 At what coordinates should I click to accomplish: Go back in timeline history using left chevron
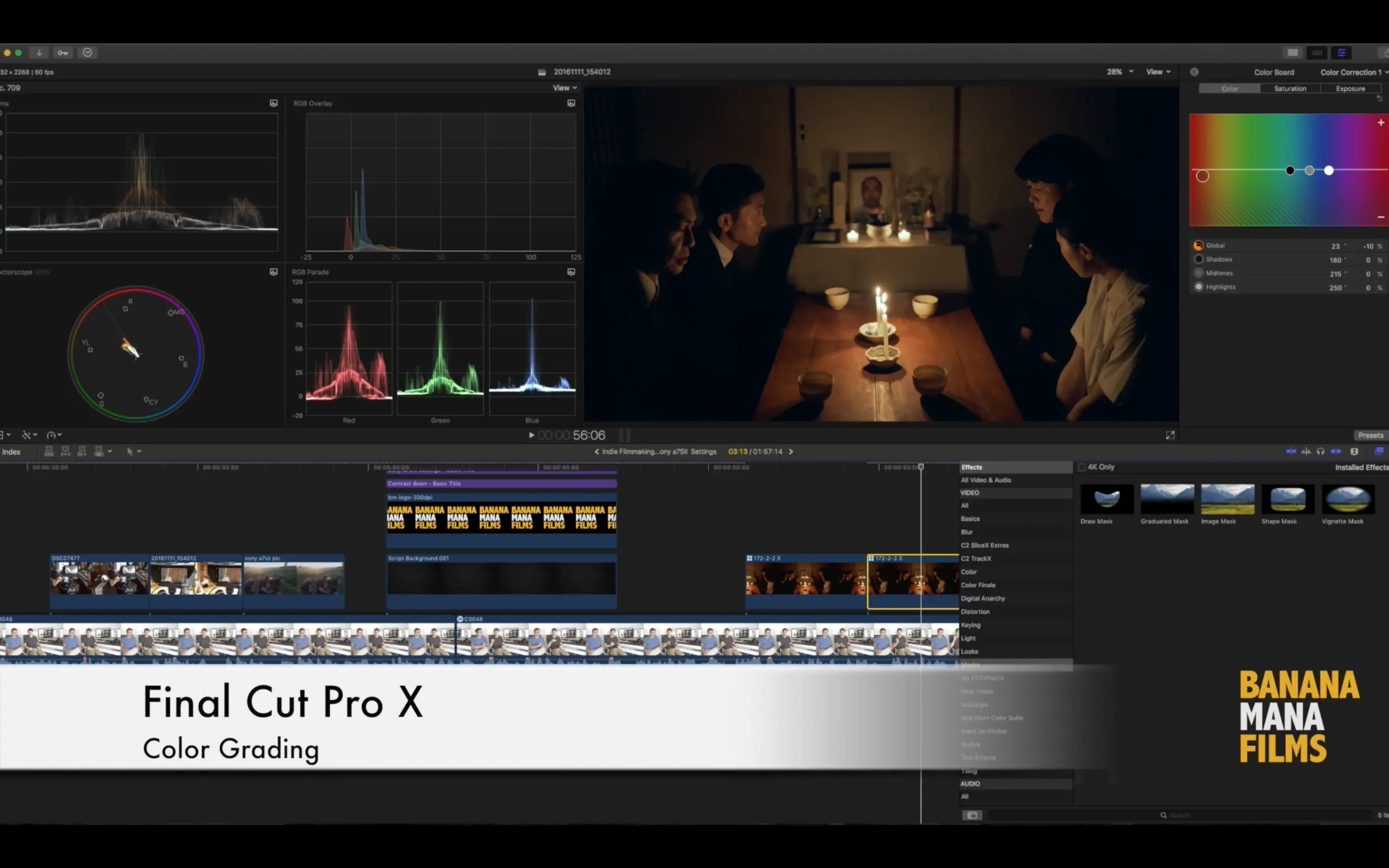click(597, 452)
